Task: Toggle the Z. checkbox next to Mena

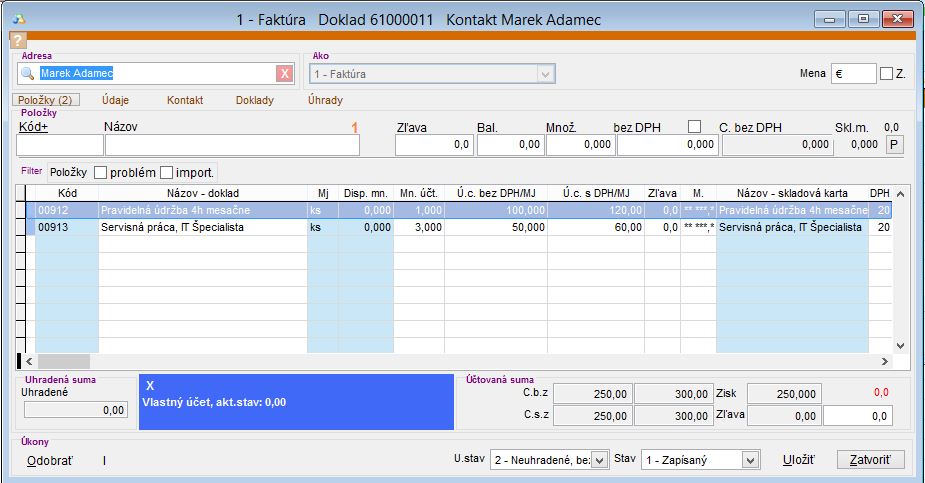Action: point(886,73)
